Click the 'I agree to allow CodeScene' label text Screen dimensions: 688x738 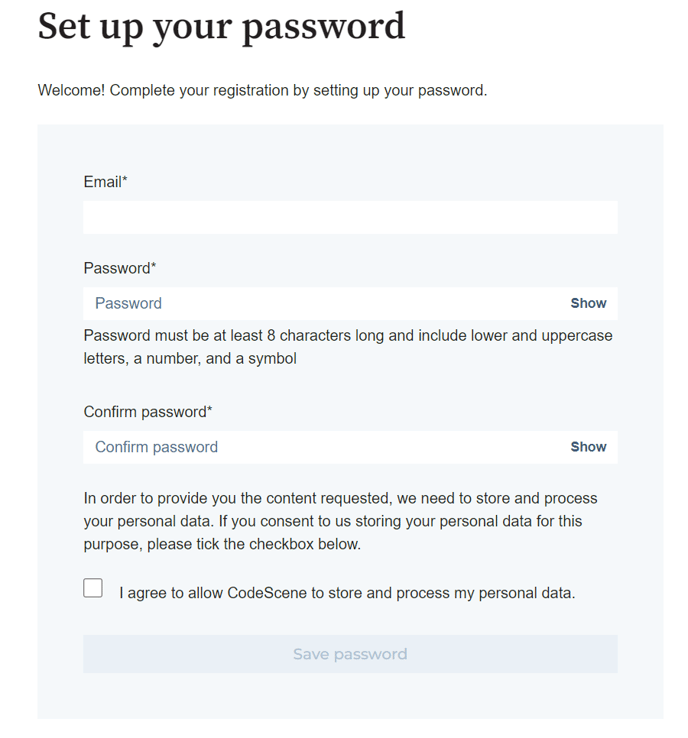pyautogui.click(x=347, y=593)
